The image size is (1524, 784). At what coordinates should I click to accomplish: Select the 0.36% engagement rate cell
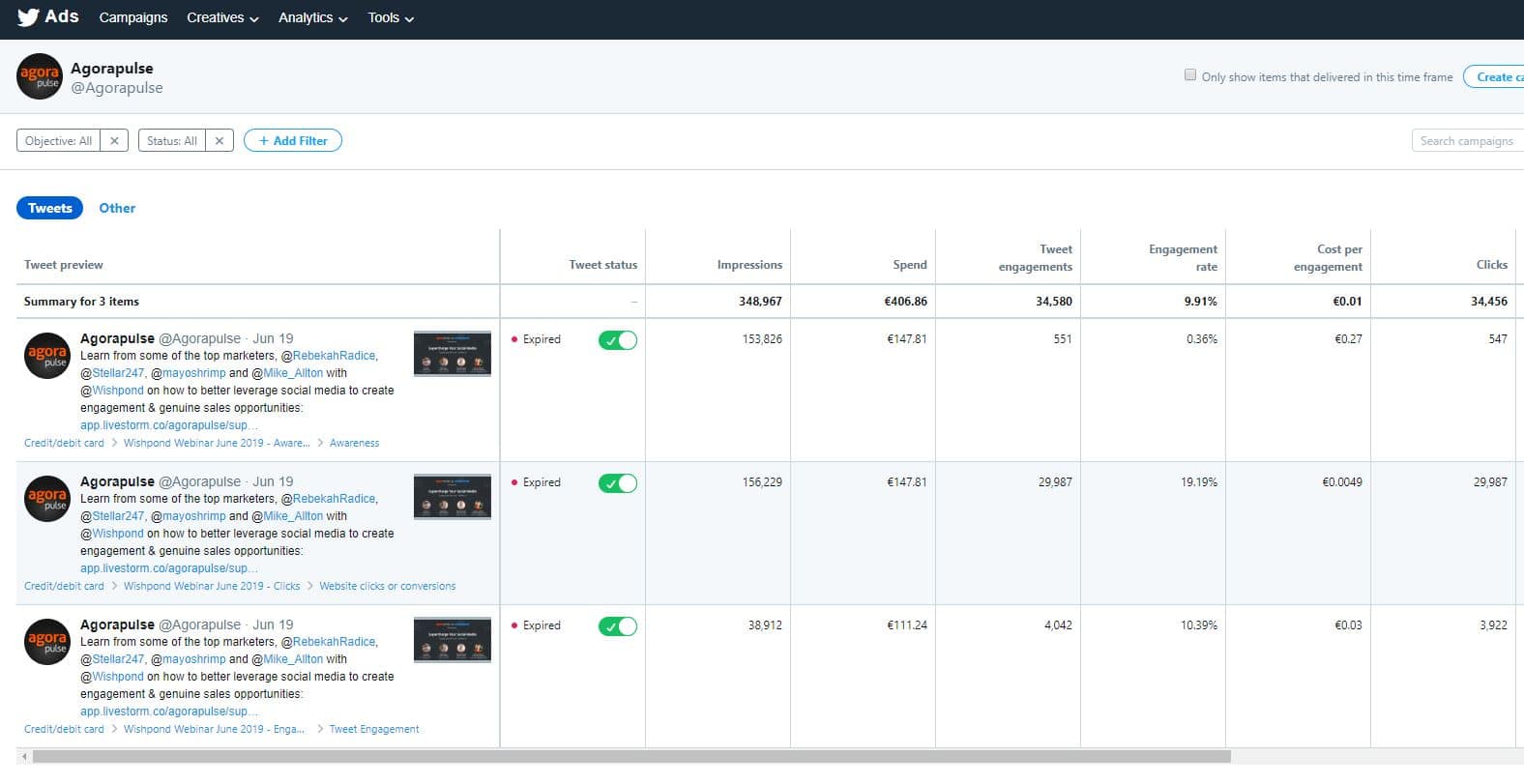click(1202, 338)
